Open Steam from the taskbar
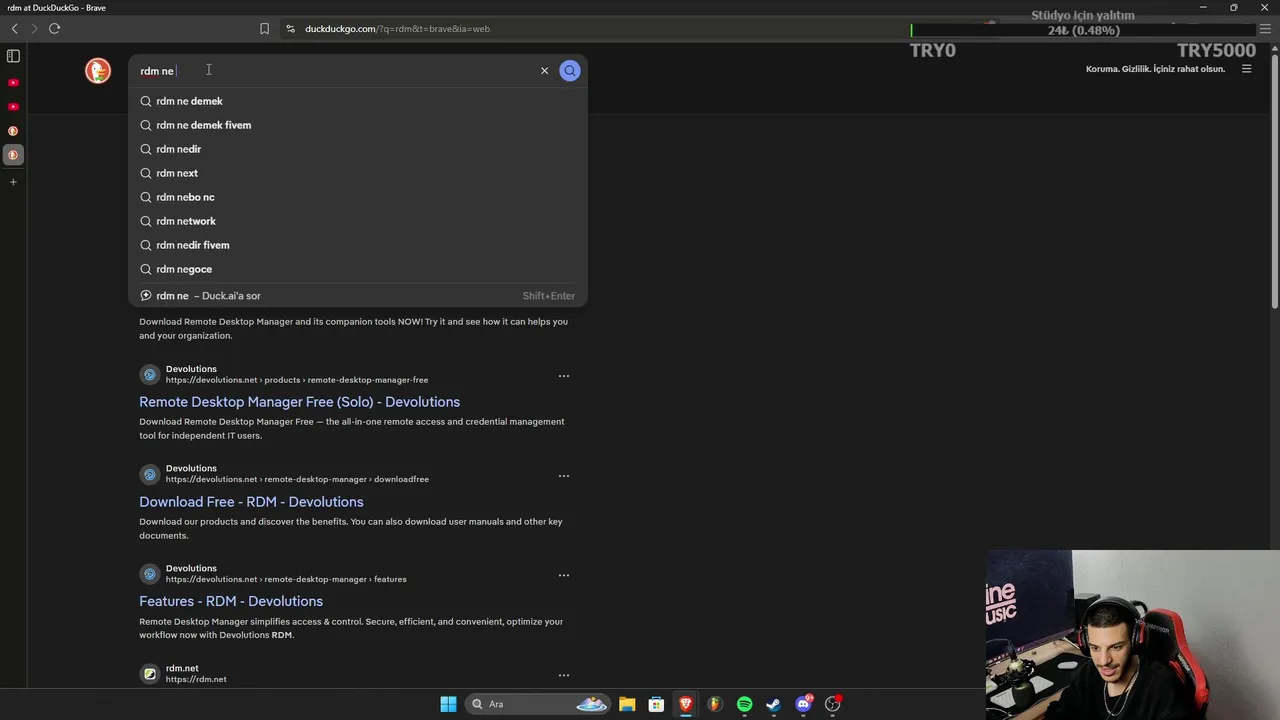Viewport: 1280px width, 720px height. [773, 704]
